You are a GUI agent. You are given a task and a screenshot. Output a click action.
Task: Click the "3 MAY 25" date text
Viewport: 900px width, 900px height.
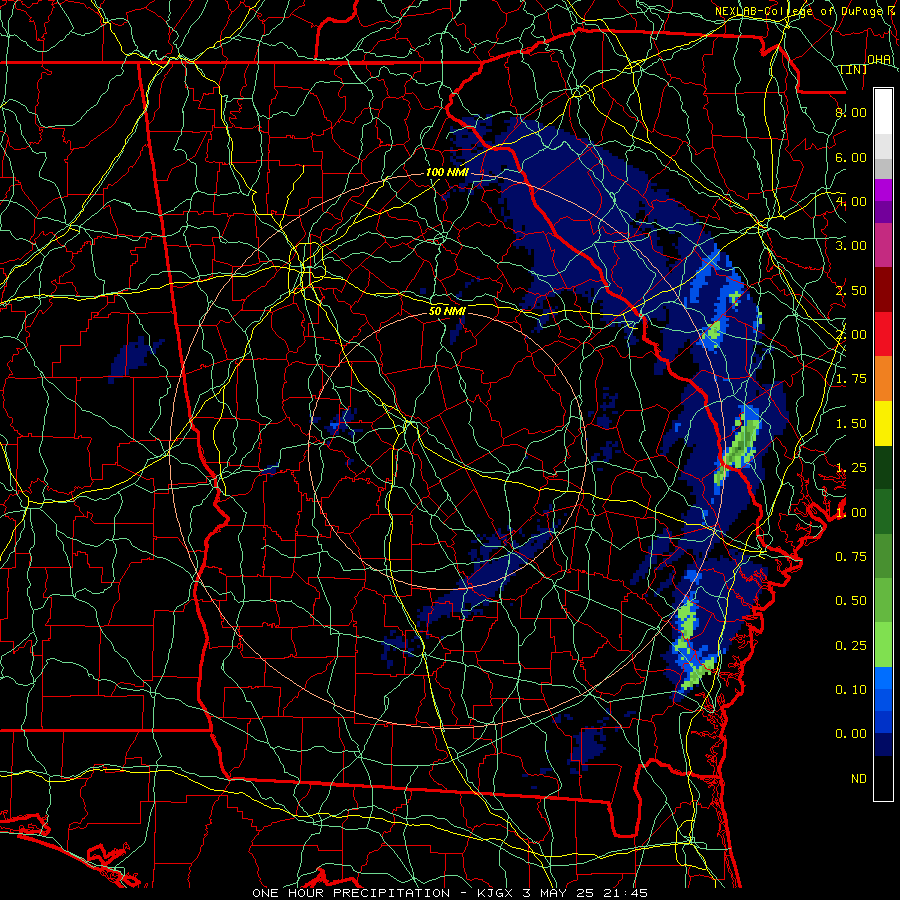click(x=559, y=893)
